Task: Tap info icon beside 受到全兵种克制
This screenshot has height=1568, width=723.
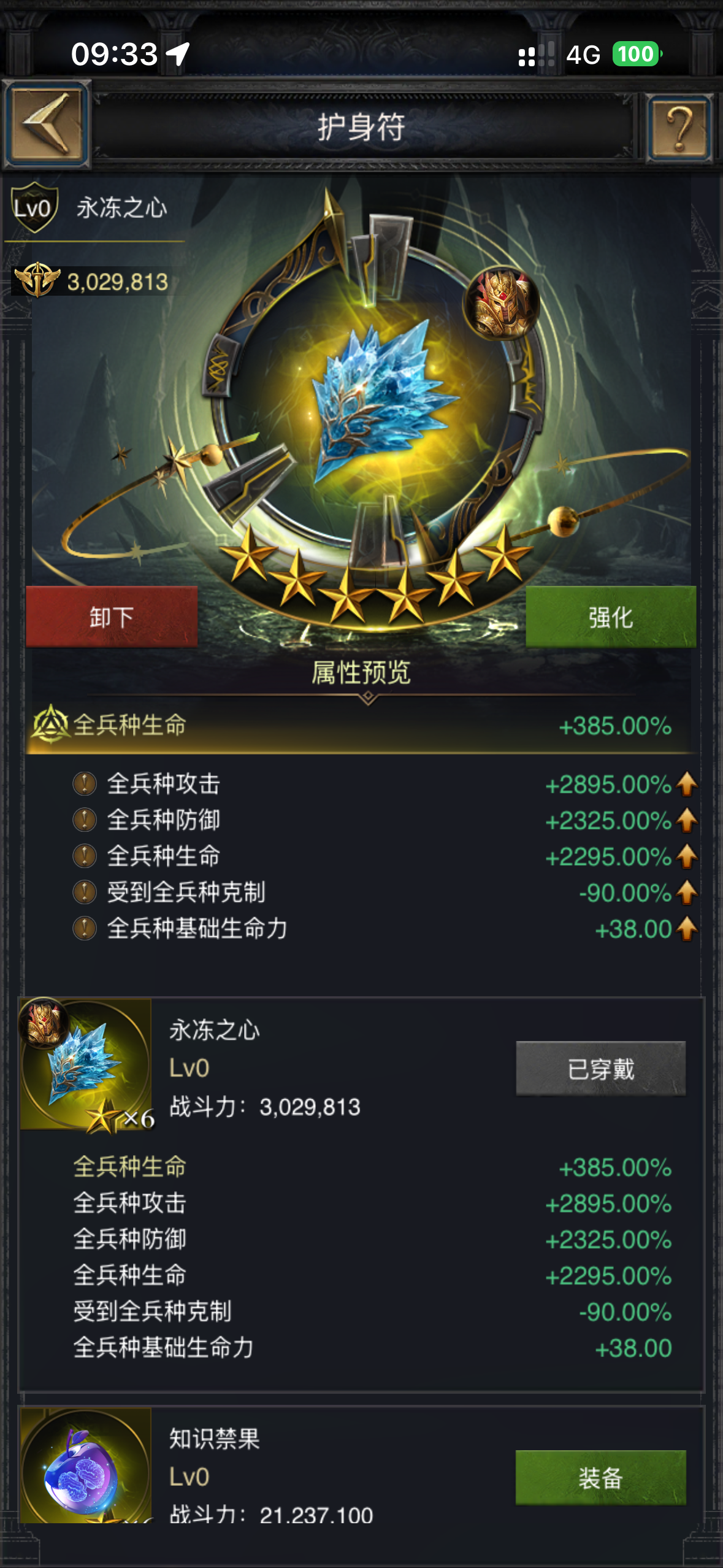Action: 85,892
